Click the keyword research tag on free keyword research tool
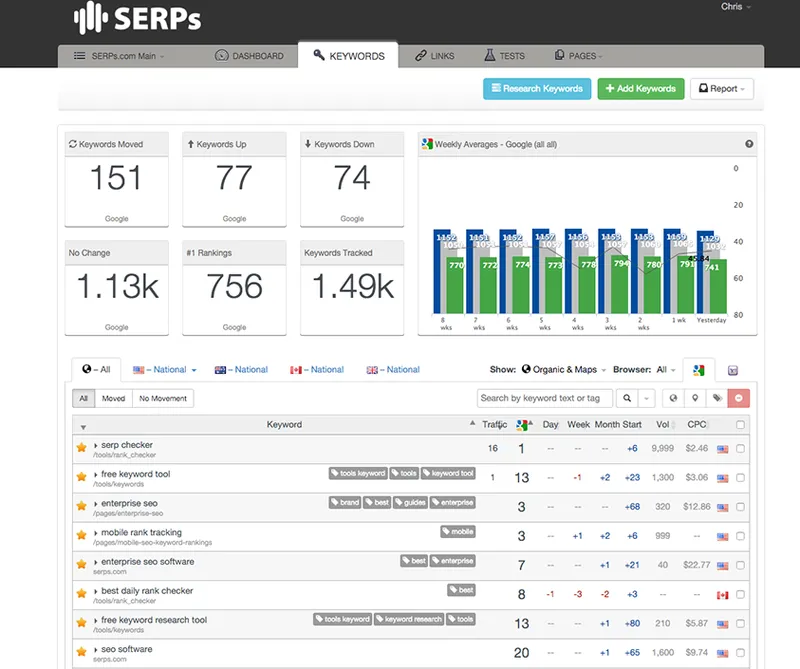The height and width of the screenshot is (669, 800). click(409, 620)
